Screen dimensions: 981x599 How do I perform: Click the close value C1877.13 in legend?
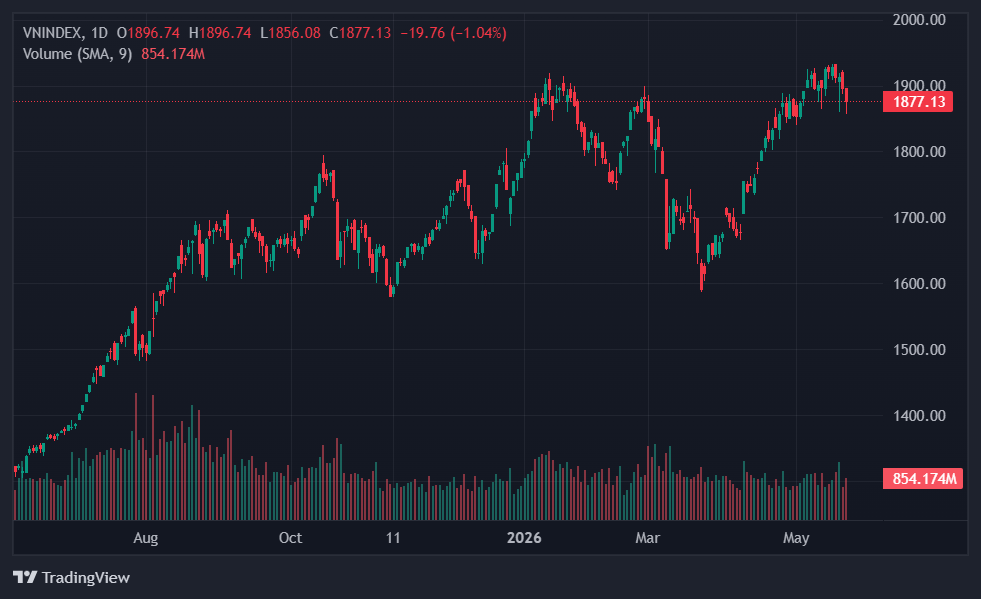tap(360, 33)
